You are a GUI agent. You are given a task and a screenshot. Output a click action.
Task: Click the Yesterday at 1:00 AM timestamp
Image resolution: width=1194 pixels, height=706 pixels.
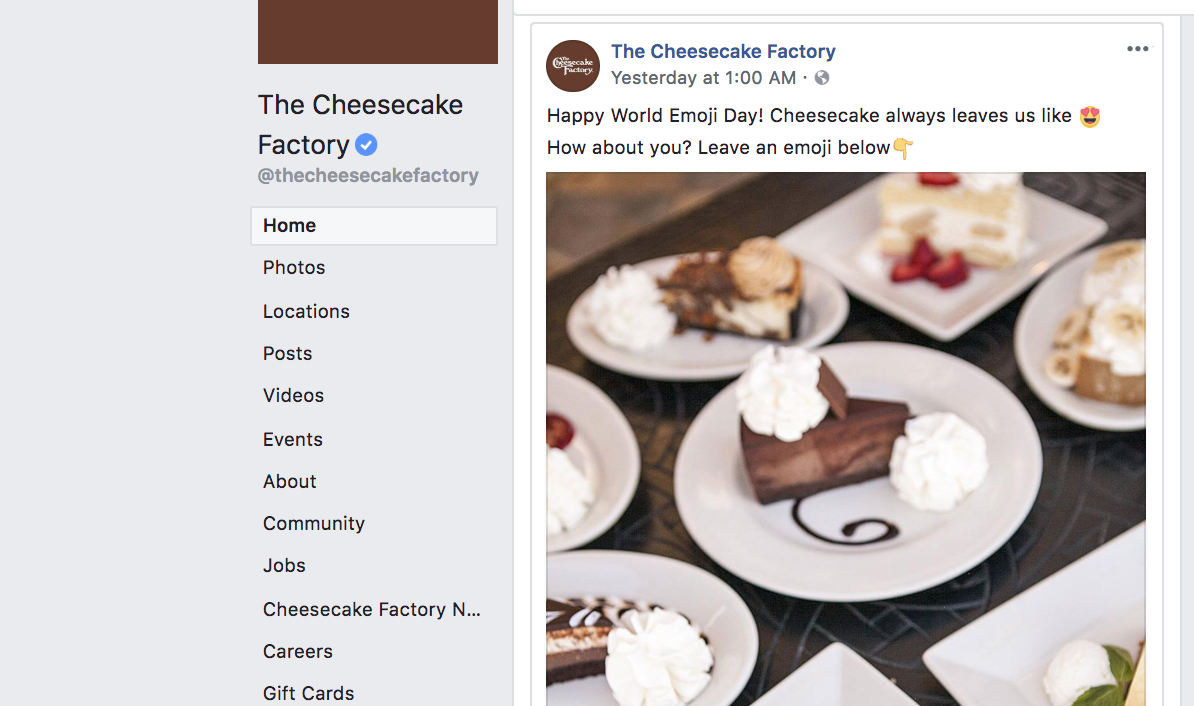(704, 78)
